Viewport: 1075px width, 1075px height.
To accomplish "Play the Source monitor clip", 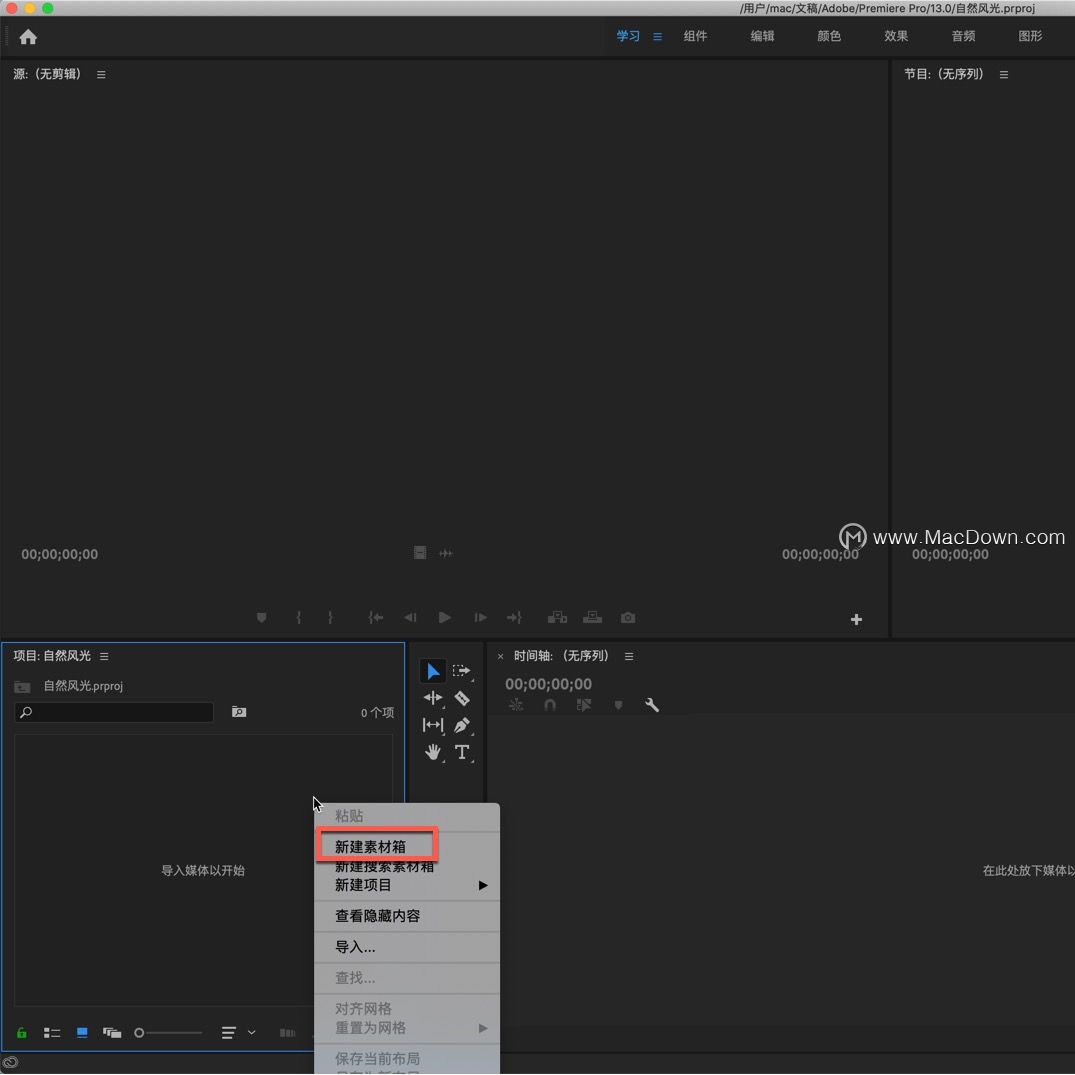I will [x=444, y=618].
